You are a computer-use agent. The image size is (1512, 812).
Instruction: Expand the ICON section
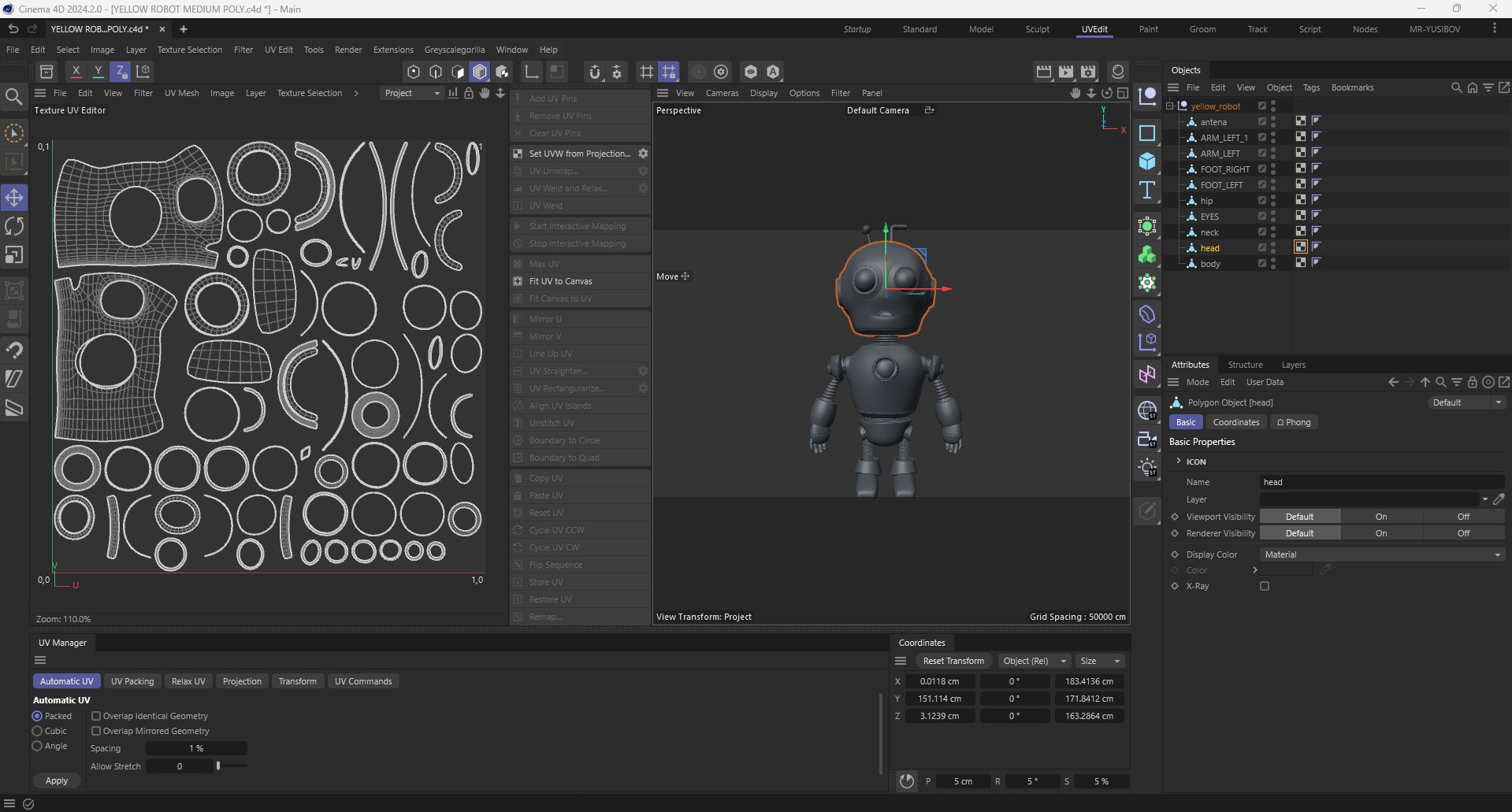(1180, 462)
